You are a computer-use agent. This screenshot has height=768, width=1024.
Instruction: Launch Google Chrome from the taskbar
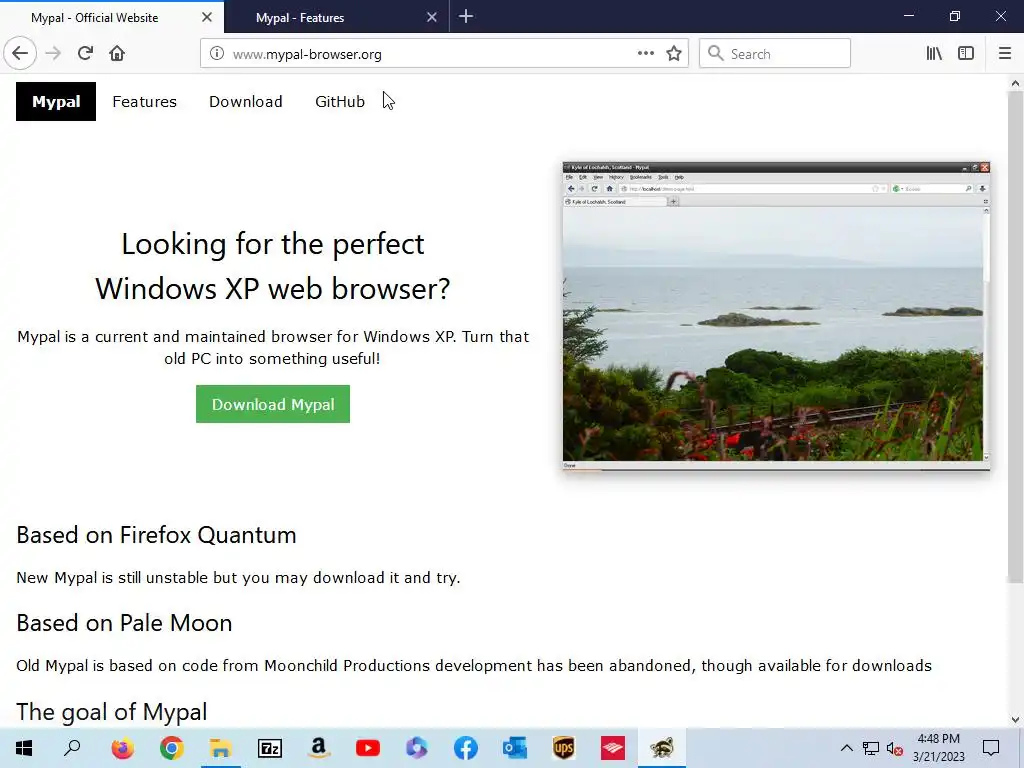pos(171,748)
